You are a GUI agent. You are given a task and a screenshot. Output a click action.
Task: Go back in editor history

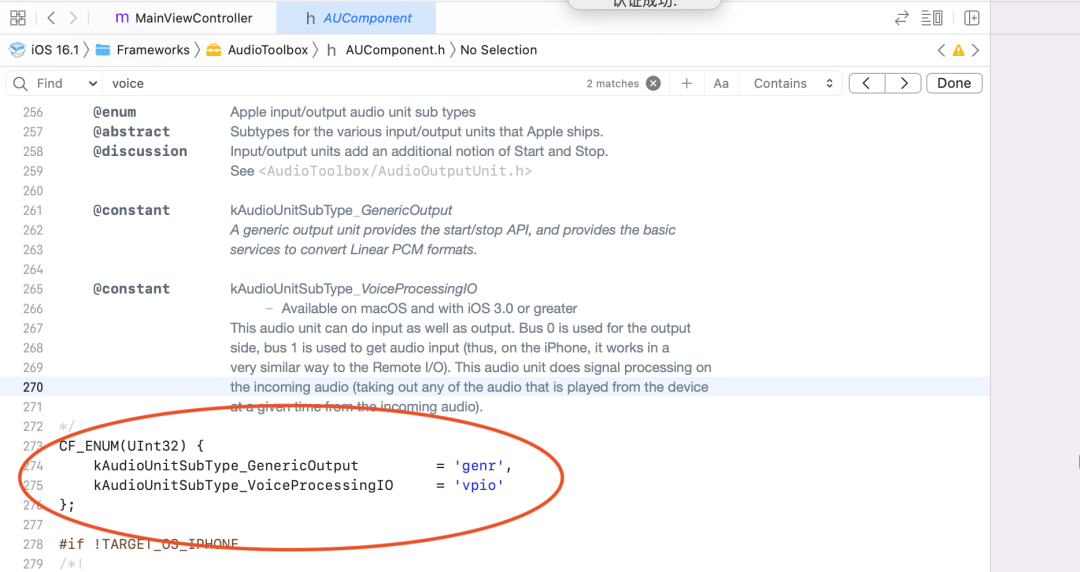coord(51,18)
